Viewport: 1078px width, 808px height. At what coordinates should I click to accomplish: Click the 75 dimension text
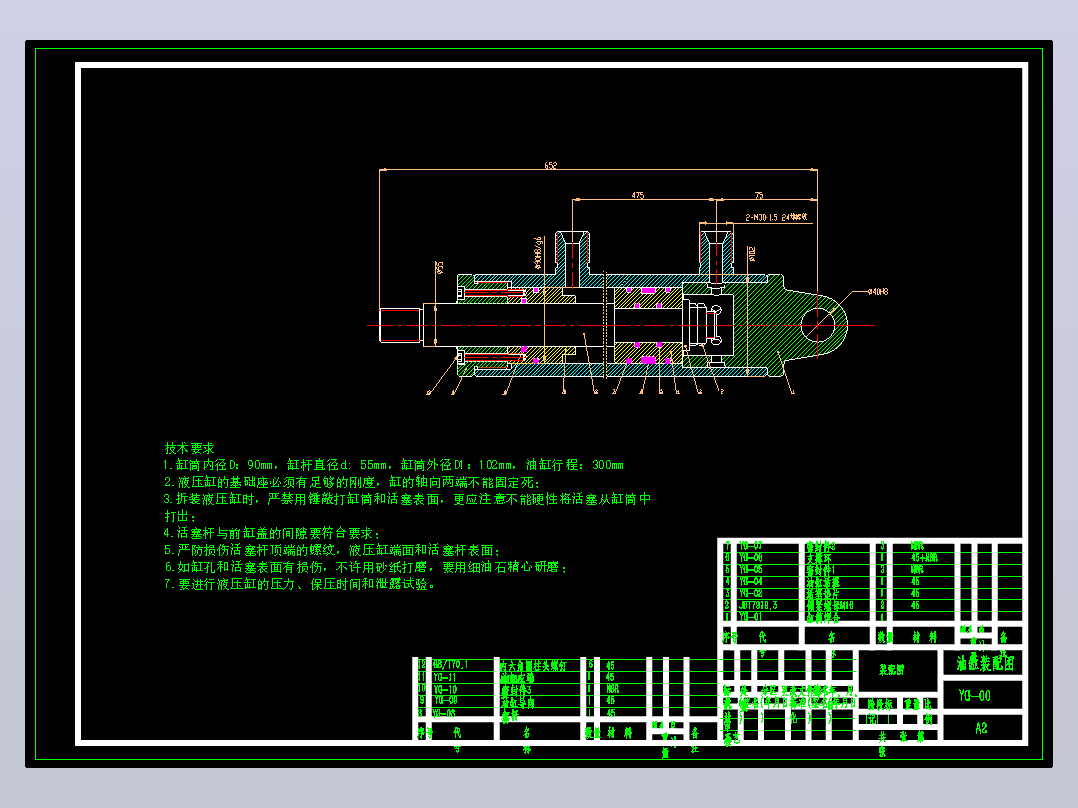pyautogui.click(x=759, y=195)
